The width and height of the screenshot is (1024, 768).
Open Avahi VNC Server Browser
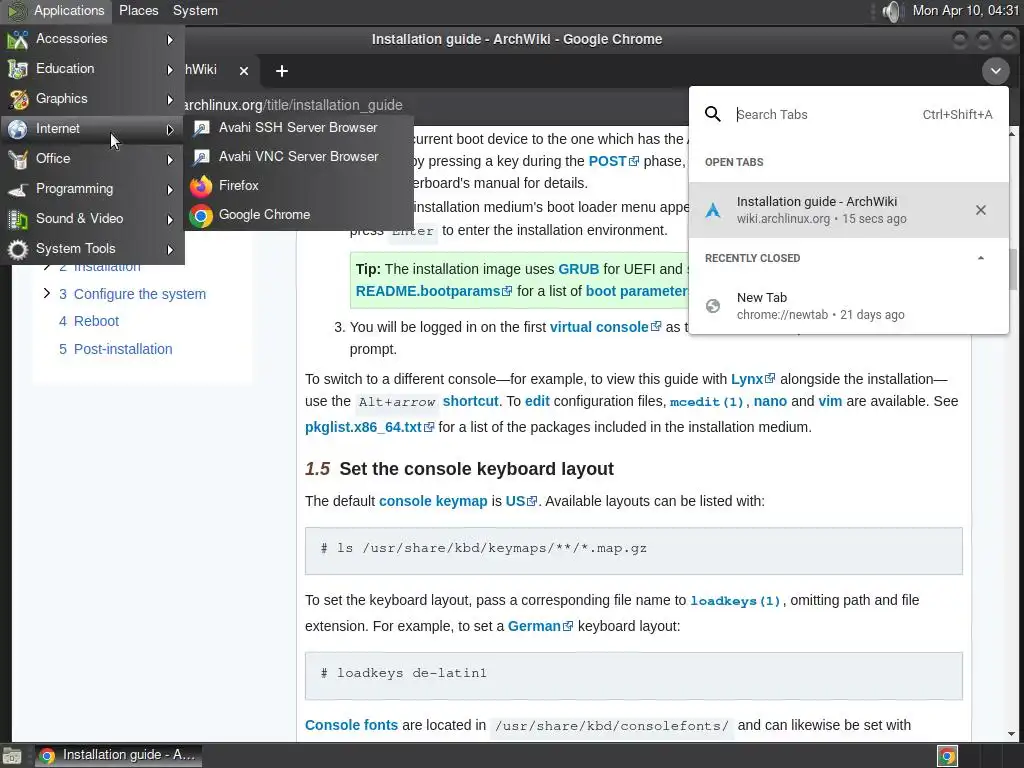click(299, 157)
